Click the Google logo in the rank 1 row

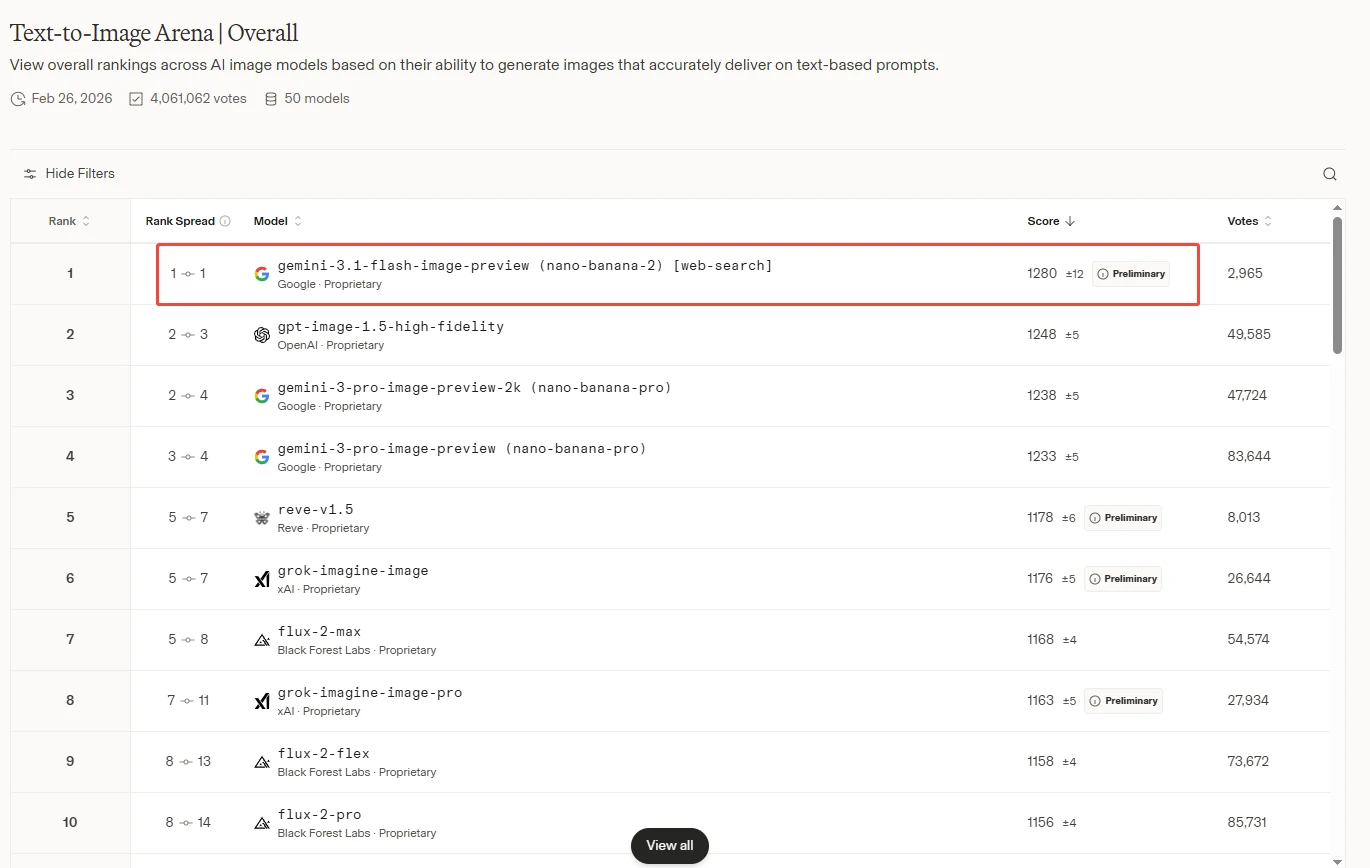[262, 274]
